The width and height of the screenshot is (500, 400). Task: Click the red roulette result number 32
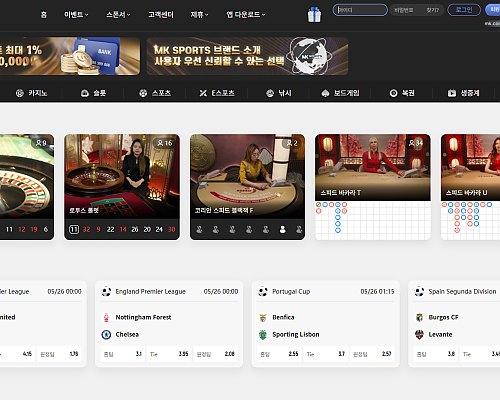[x=87, y=229]
